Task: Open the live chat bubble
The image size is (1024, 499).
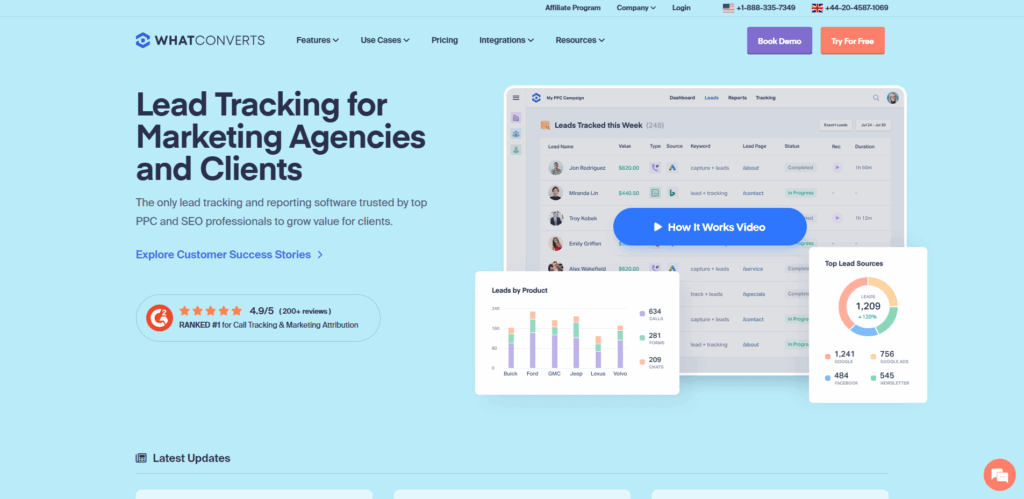Action: click(x=998, y=474)
